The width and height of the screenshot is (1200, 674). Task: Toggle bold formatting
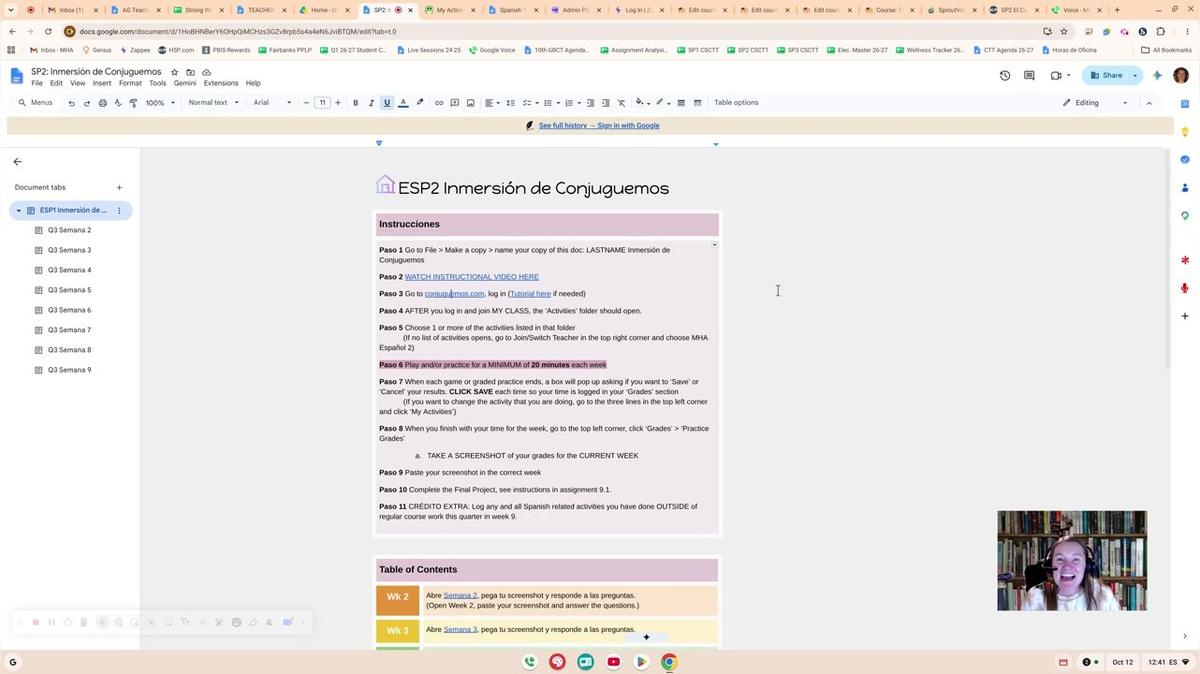(x=355, y=103)
